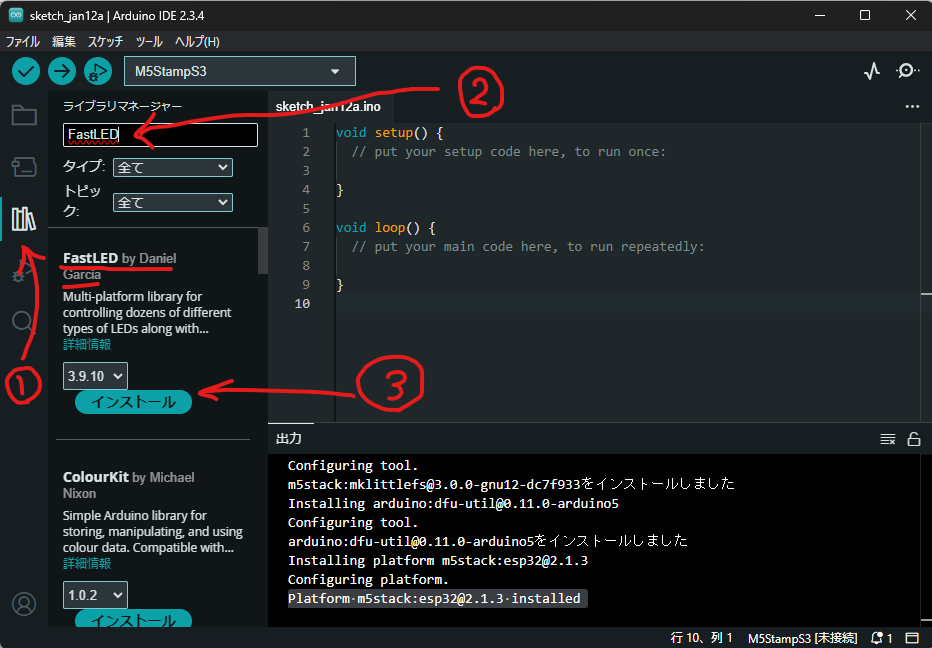Image resolution: width=932 pixels, height=648 pixels.
Task: Click the 出力 panel header label
Action: [289, 439]
